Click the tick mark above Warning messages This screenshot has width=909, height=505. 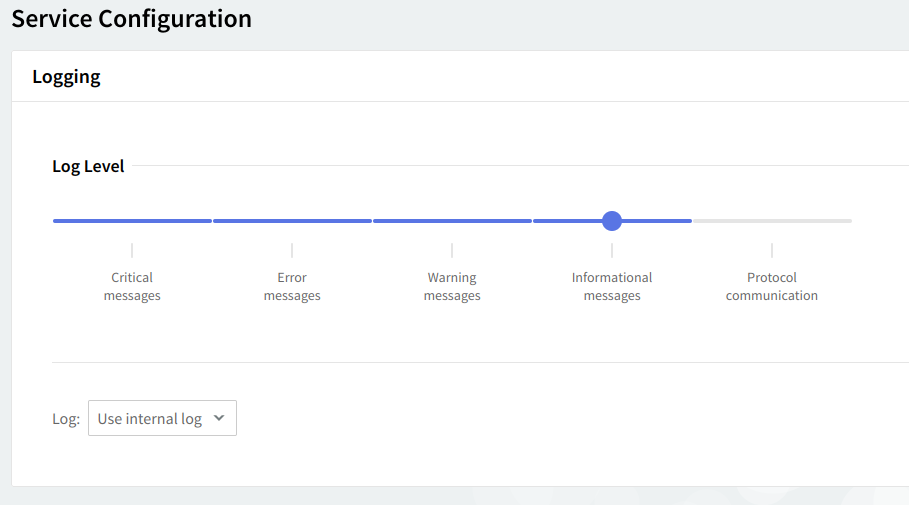(x=452, y=250)
